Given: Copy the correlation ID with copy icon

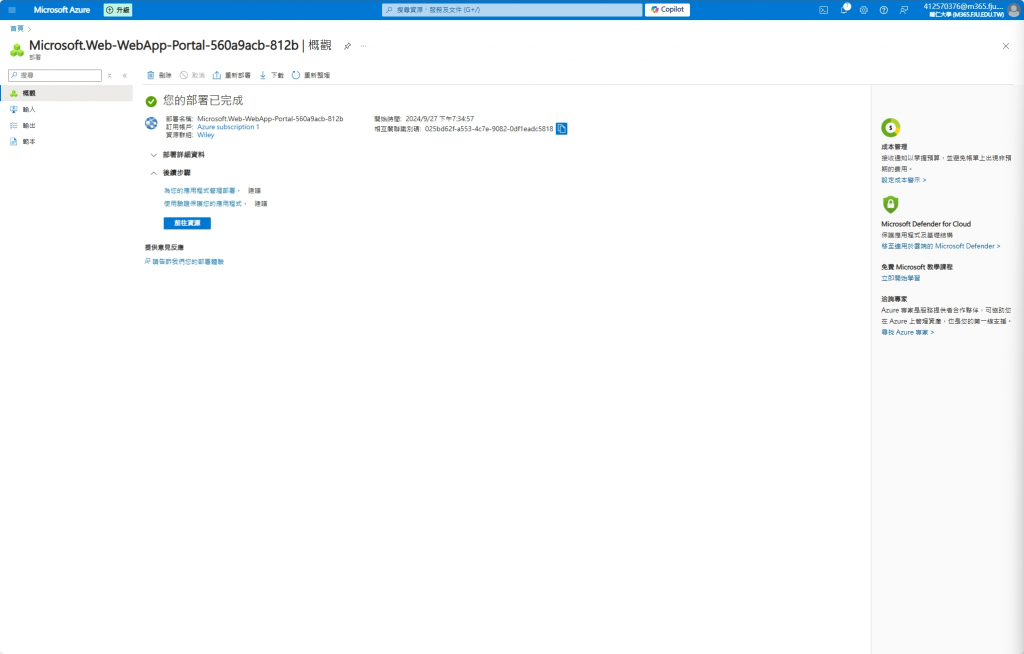Looking at the screenshot, I should (562, 129).
